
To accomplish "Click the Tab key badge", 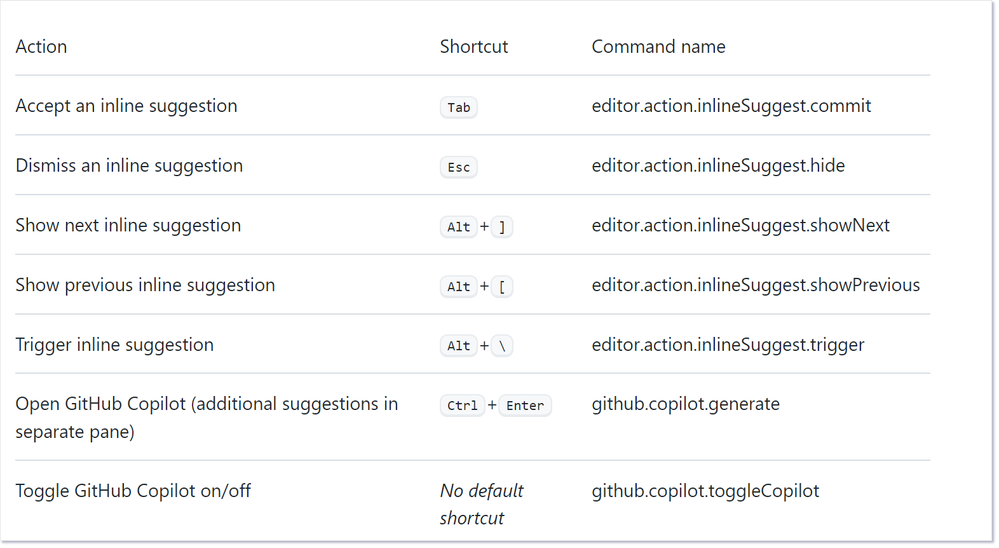I will (x=458, y=107).
